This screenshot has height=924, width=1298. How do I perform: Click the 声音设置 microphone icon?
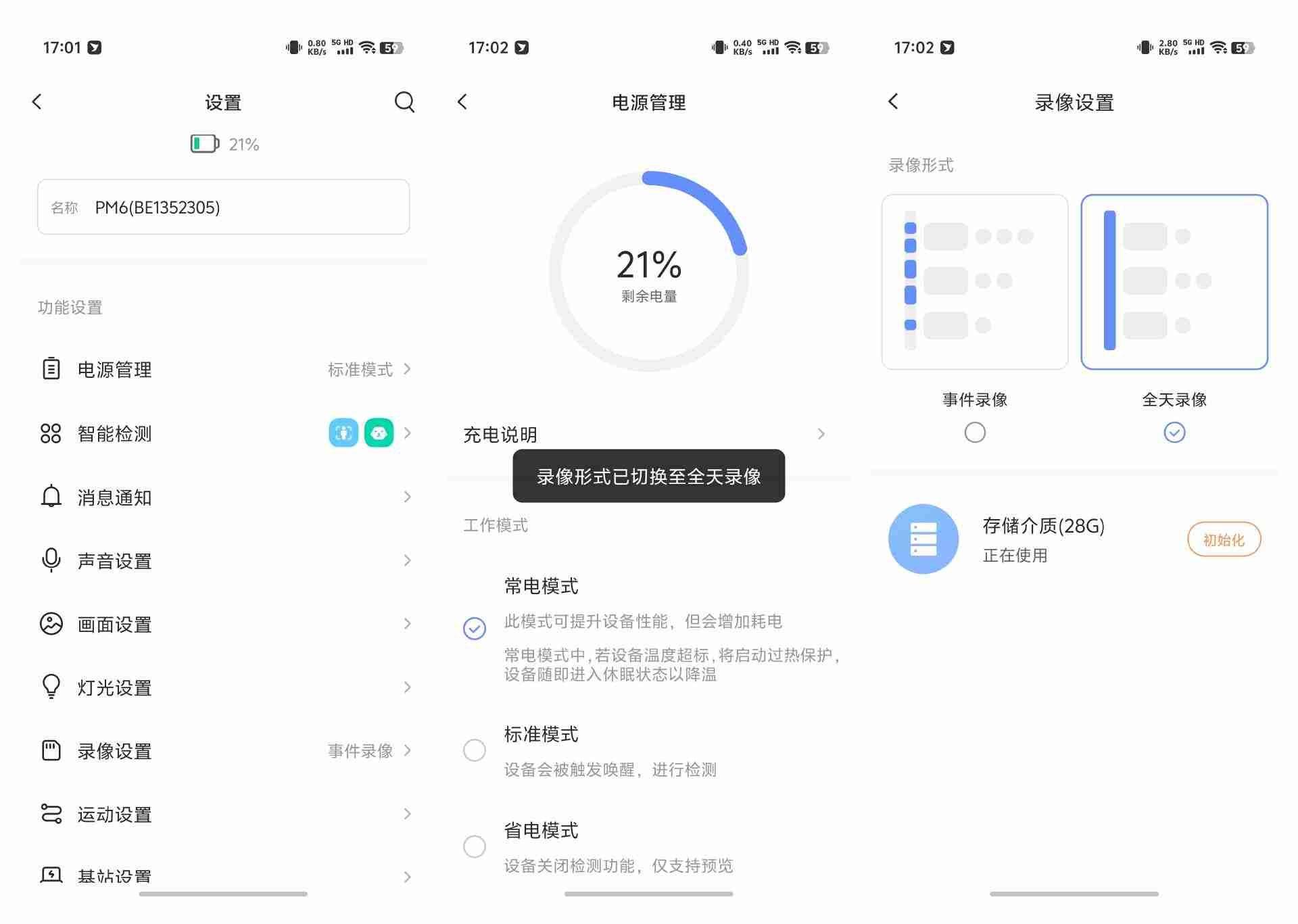(50, 560)
